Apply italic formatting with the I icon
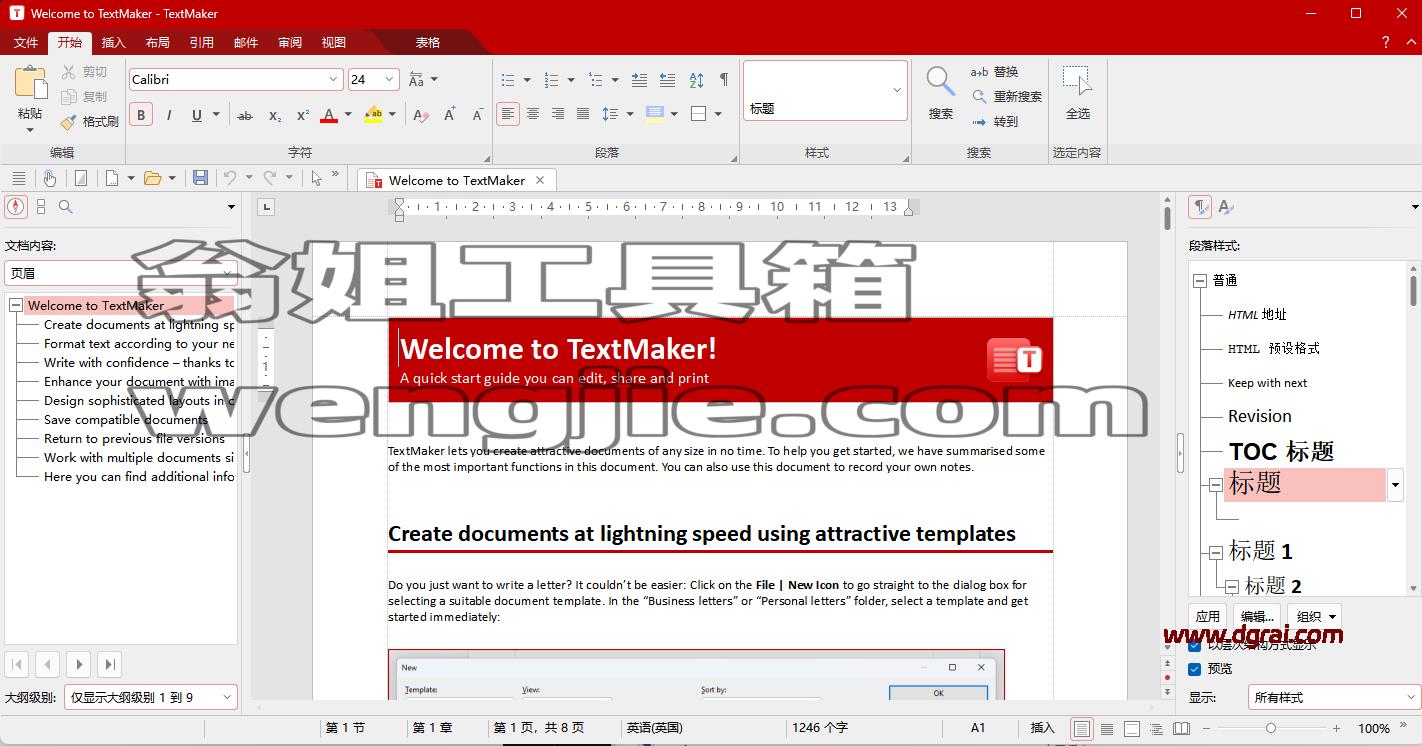 (169, 115)
